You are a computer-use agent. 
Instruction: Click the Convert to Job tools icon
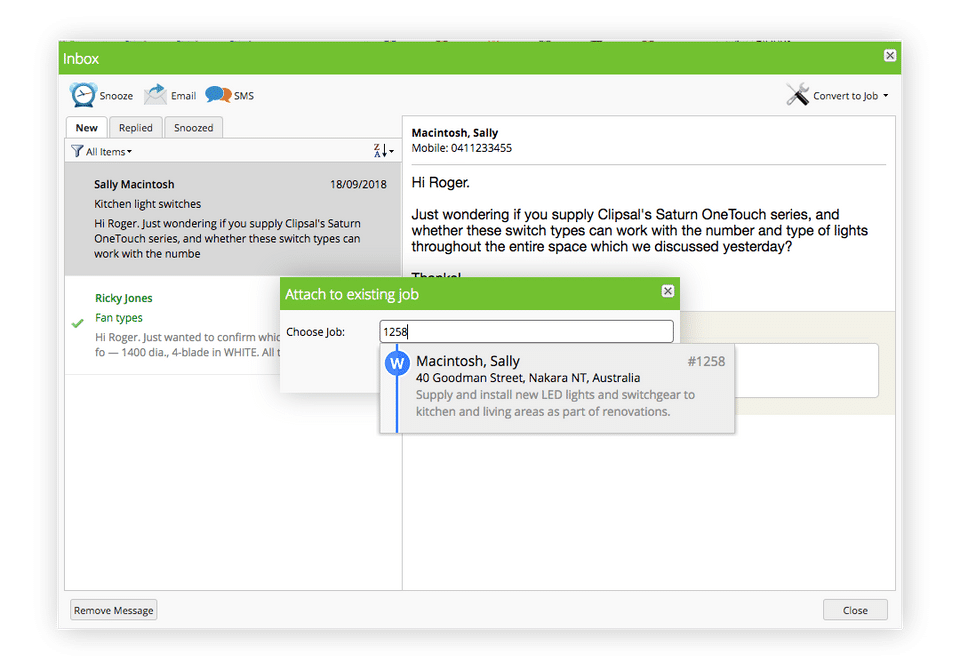[x=798, y=95]
